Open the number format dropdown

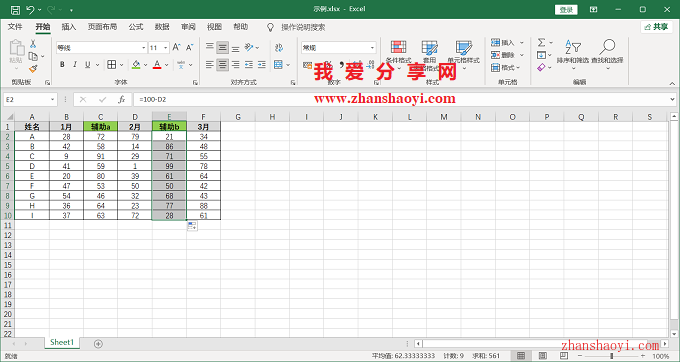tap(372, 48)
